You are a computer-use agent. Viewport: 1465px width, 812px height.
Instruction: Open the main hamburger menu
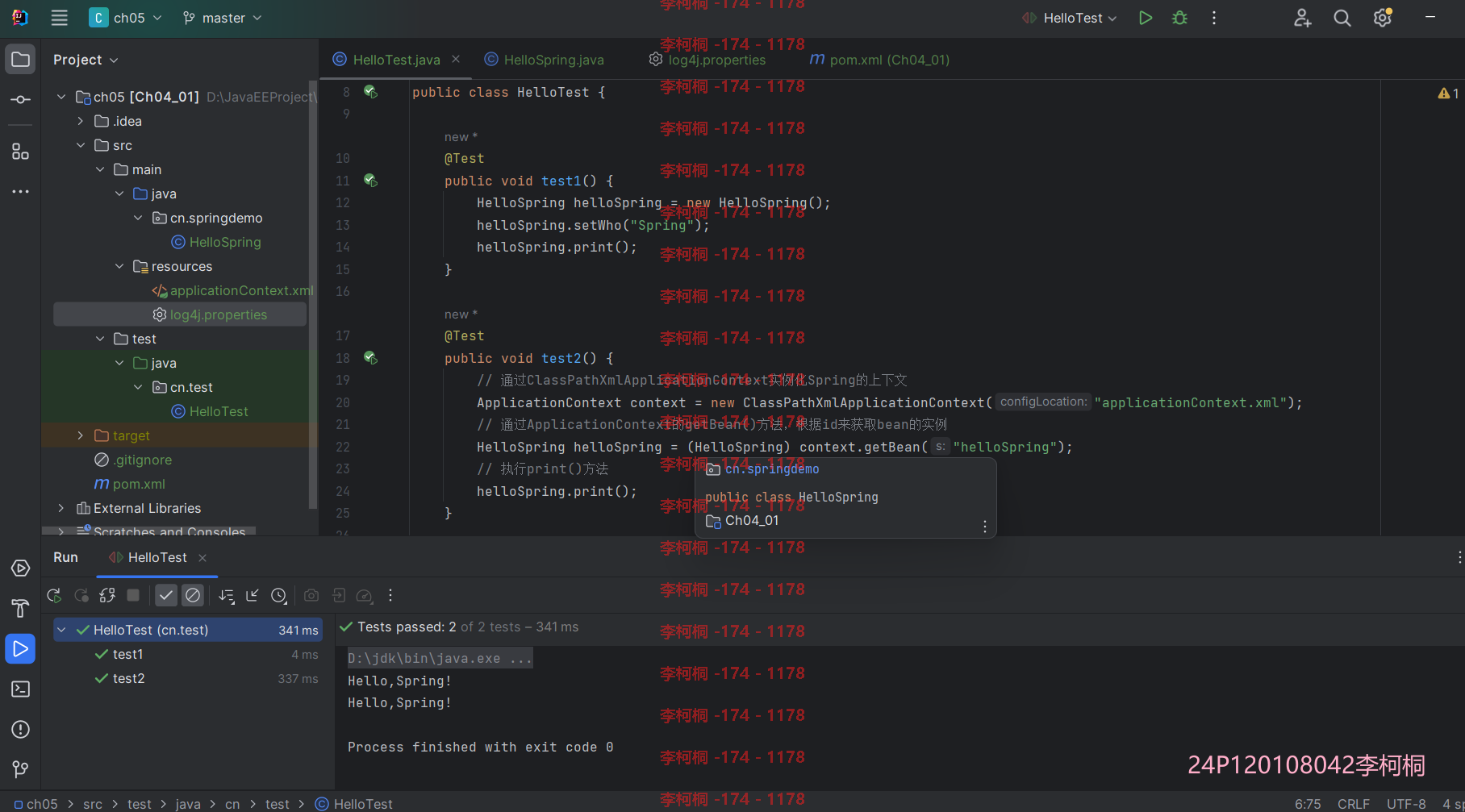point(59,18)
